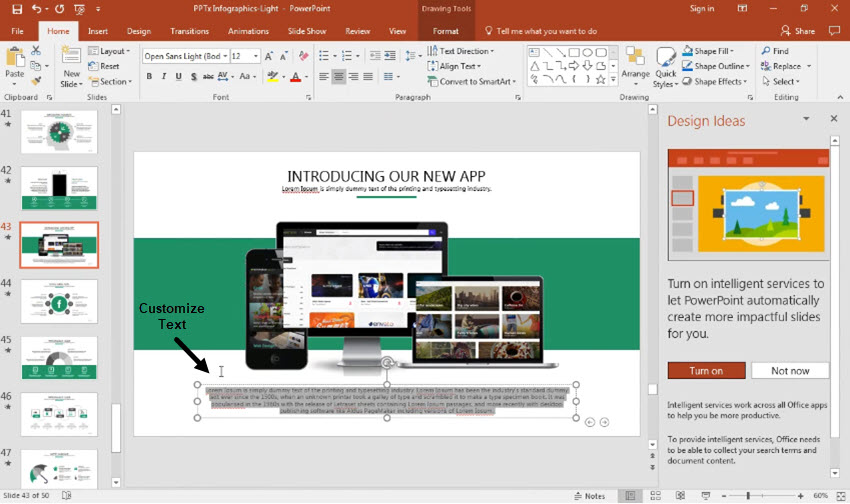The width and height of the screenshot is (850, 504).
Task: Click Convert to SmartArt
Action: [x=472, y=81]
